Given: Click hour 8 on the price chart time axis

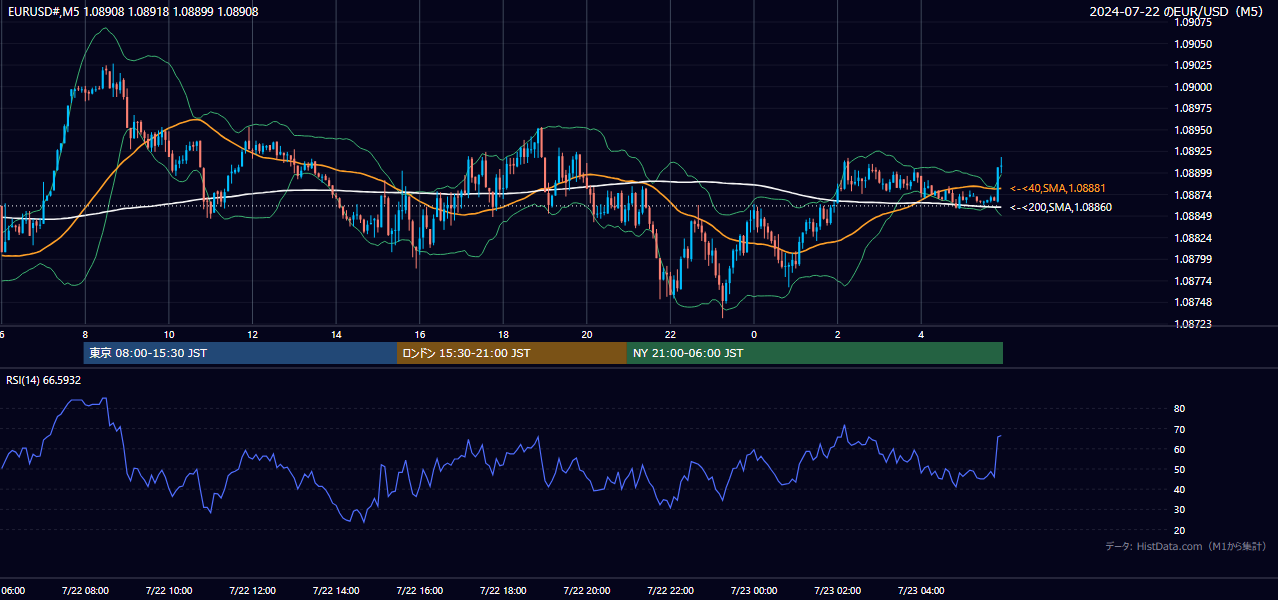Looking at the screenshot, I should click(85, 335).
